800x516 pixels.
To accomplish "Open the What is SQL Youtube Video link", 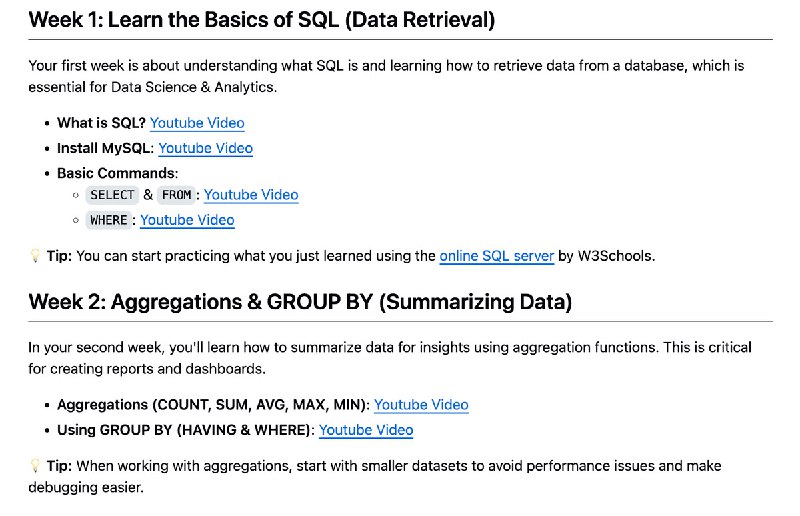I will point(197,123).
